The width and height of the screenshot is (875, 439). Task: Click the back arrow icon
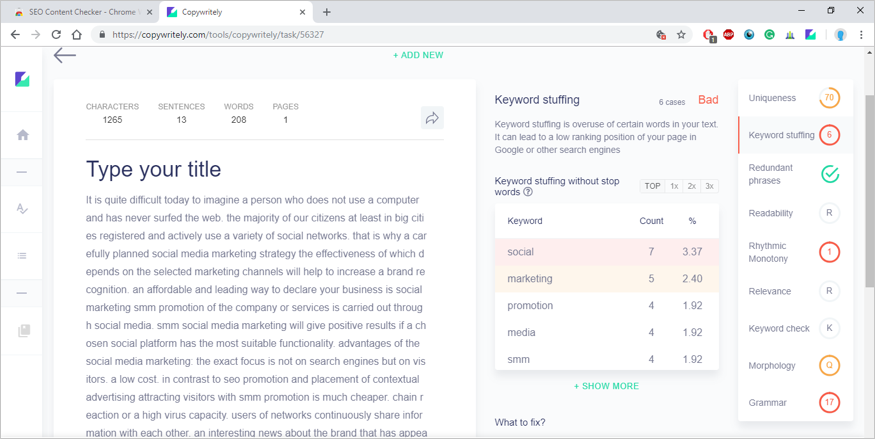(x=65, y=55)
